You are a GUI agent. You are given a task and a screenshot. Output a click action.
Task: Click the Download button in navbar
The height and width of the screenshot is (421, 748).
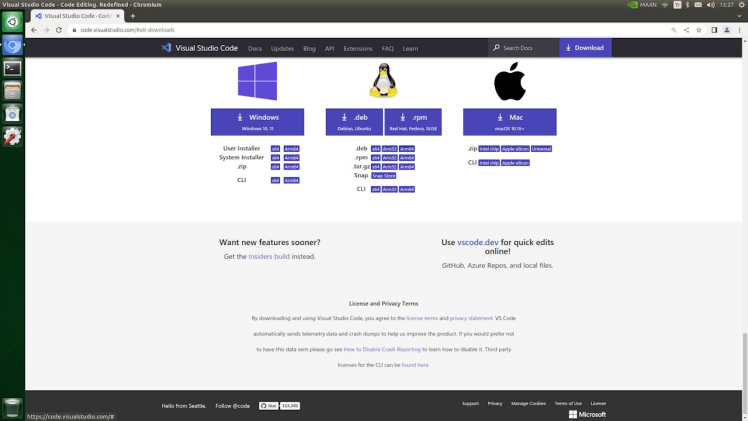pyautogui.click(x=585, y=48)
